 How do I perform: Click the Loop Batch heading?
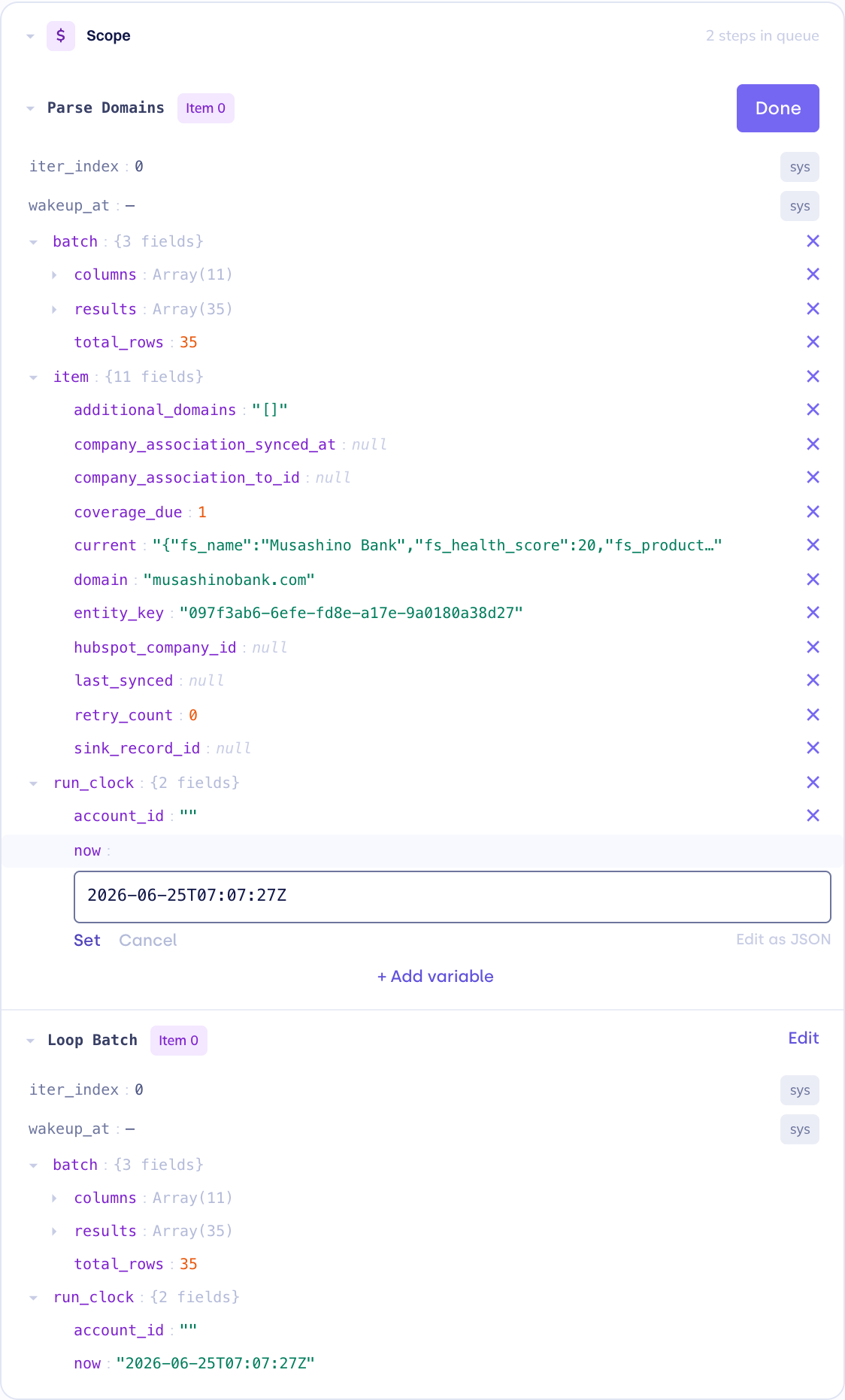point(92,1040)
